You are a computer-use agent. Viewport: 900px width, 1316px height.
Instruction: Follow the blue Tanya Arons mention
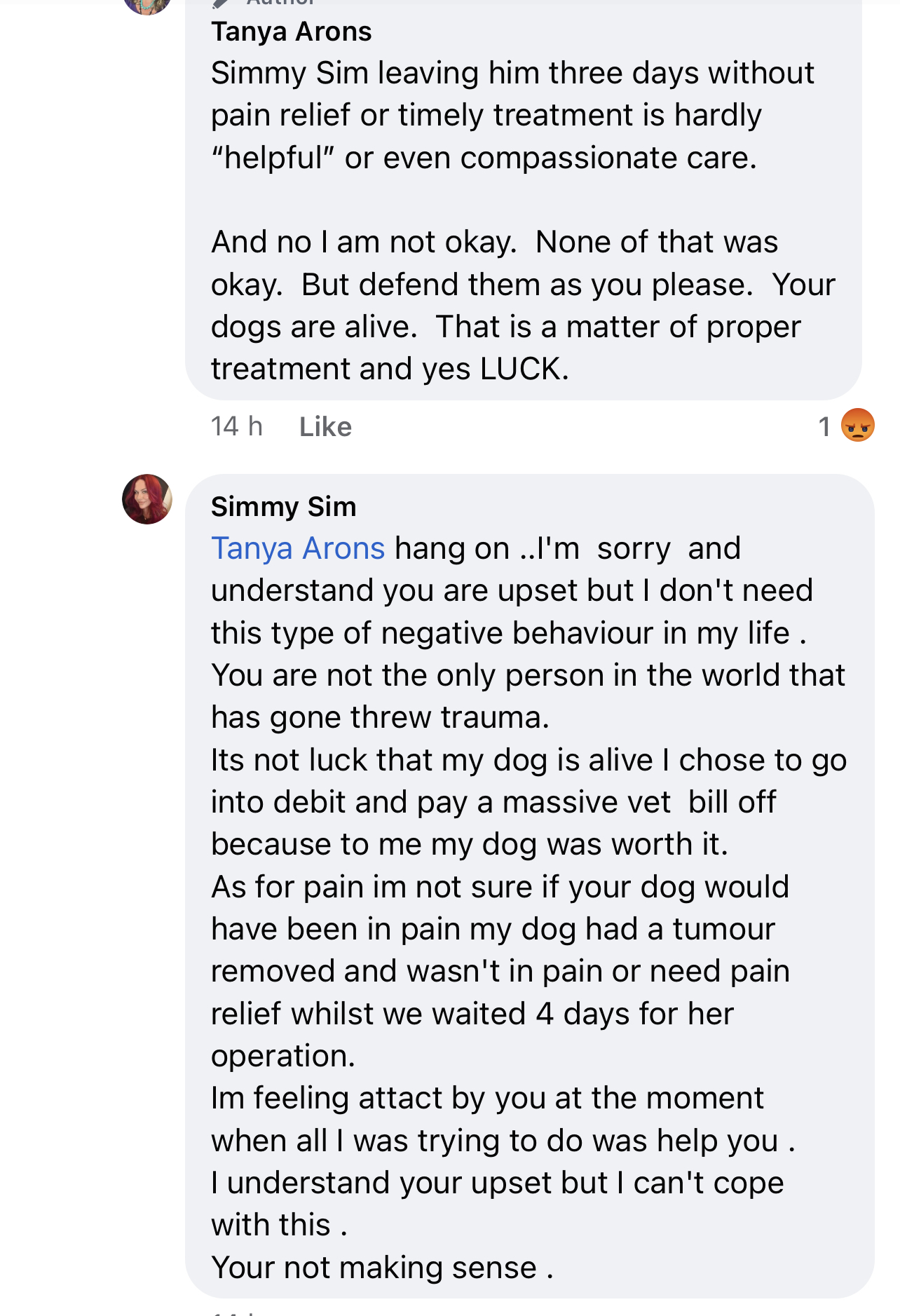pyautogui.click(x=298, y=548)
